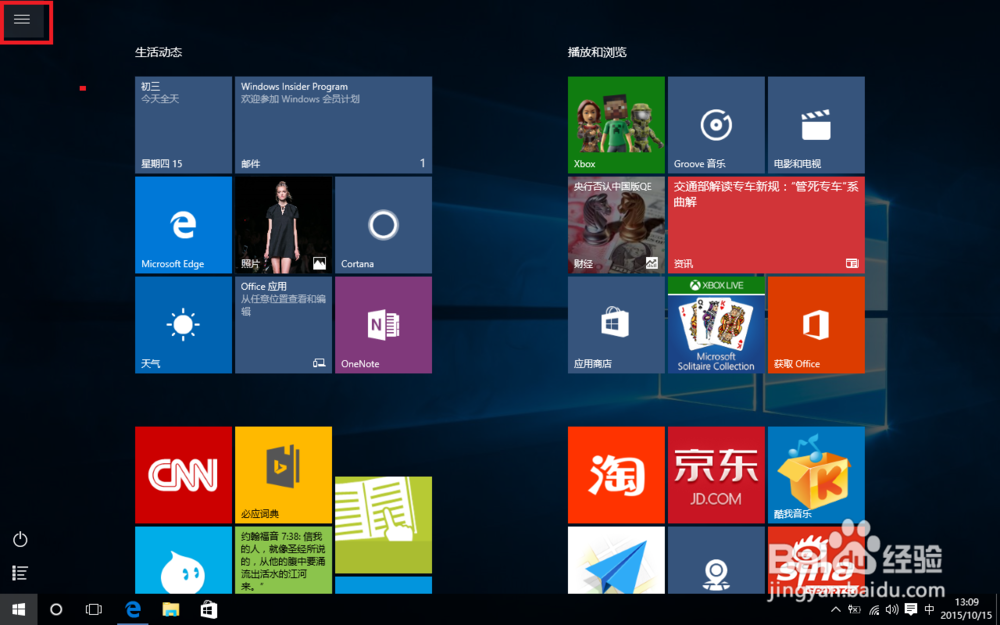This screenshot has width=1000, height=625.
Task: Open the Cortana tile
Action: point(383,224)
